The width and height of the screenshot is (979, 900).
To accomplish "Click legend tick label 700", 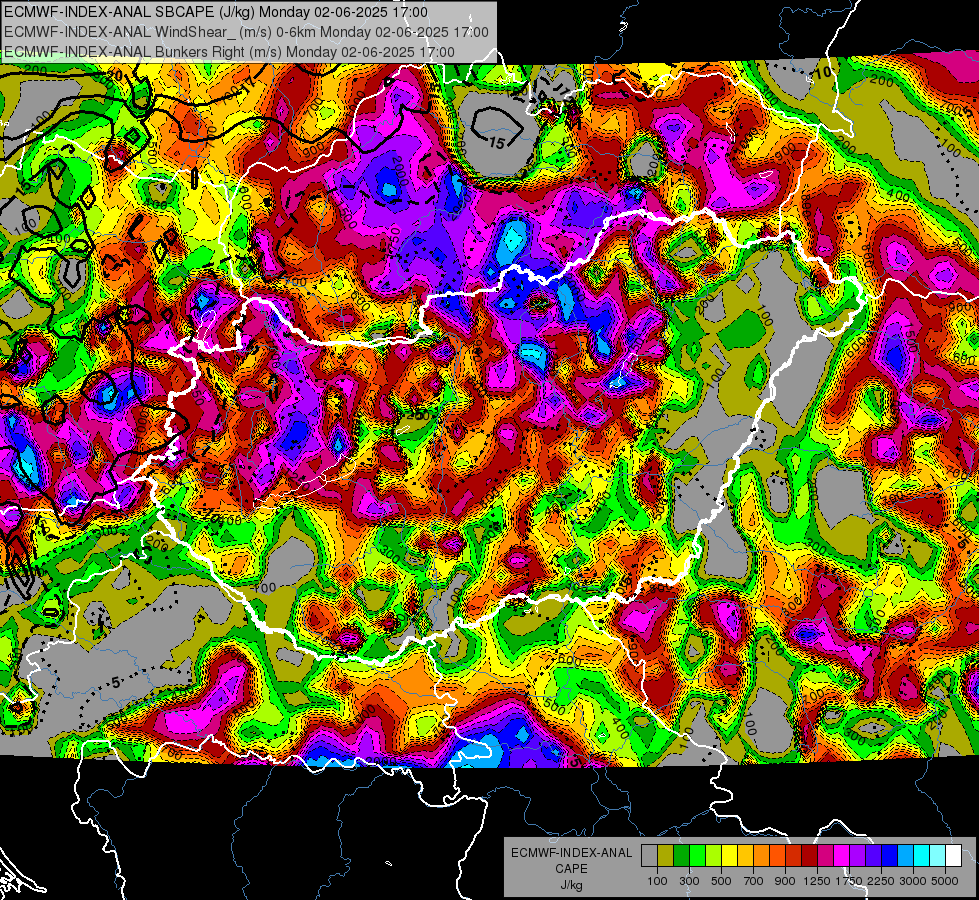I will pos(754,881).
